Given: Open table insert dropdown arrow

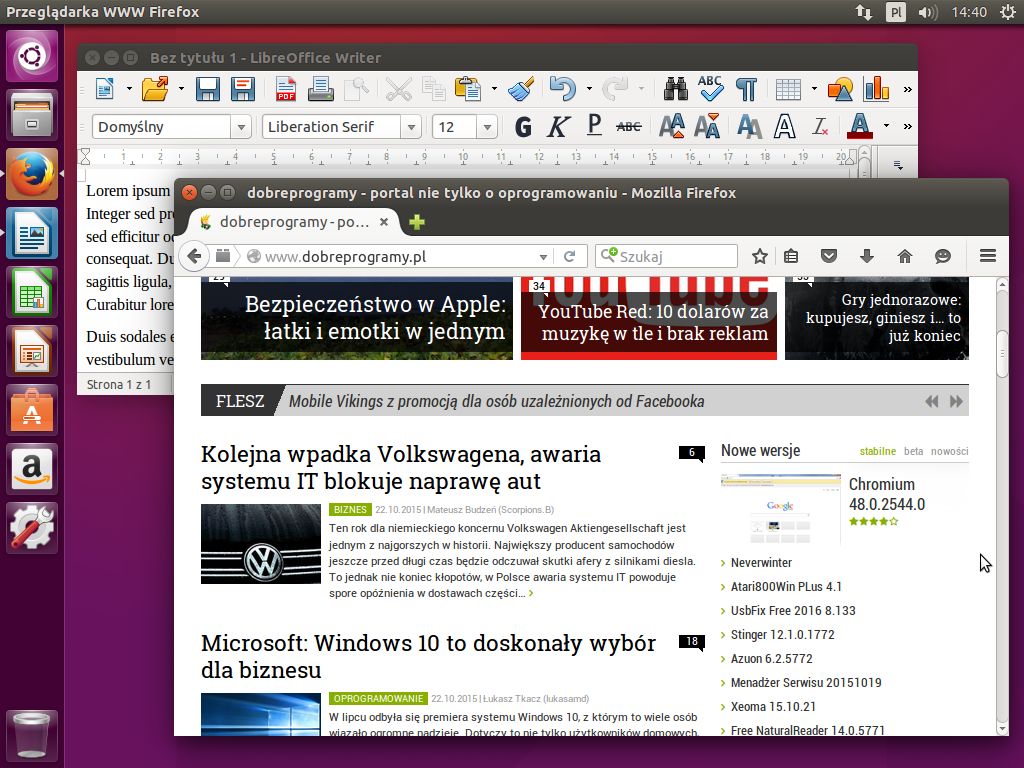Looking at the screenshot, I should (x=814, y=89).
